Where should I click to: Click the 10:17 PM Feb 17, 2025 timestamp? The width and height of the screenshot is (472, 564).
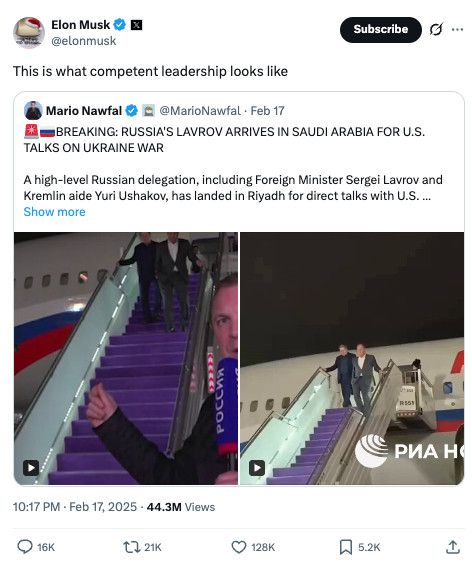point(75,507)
